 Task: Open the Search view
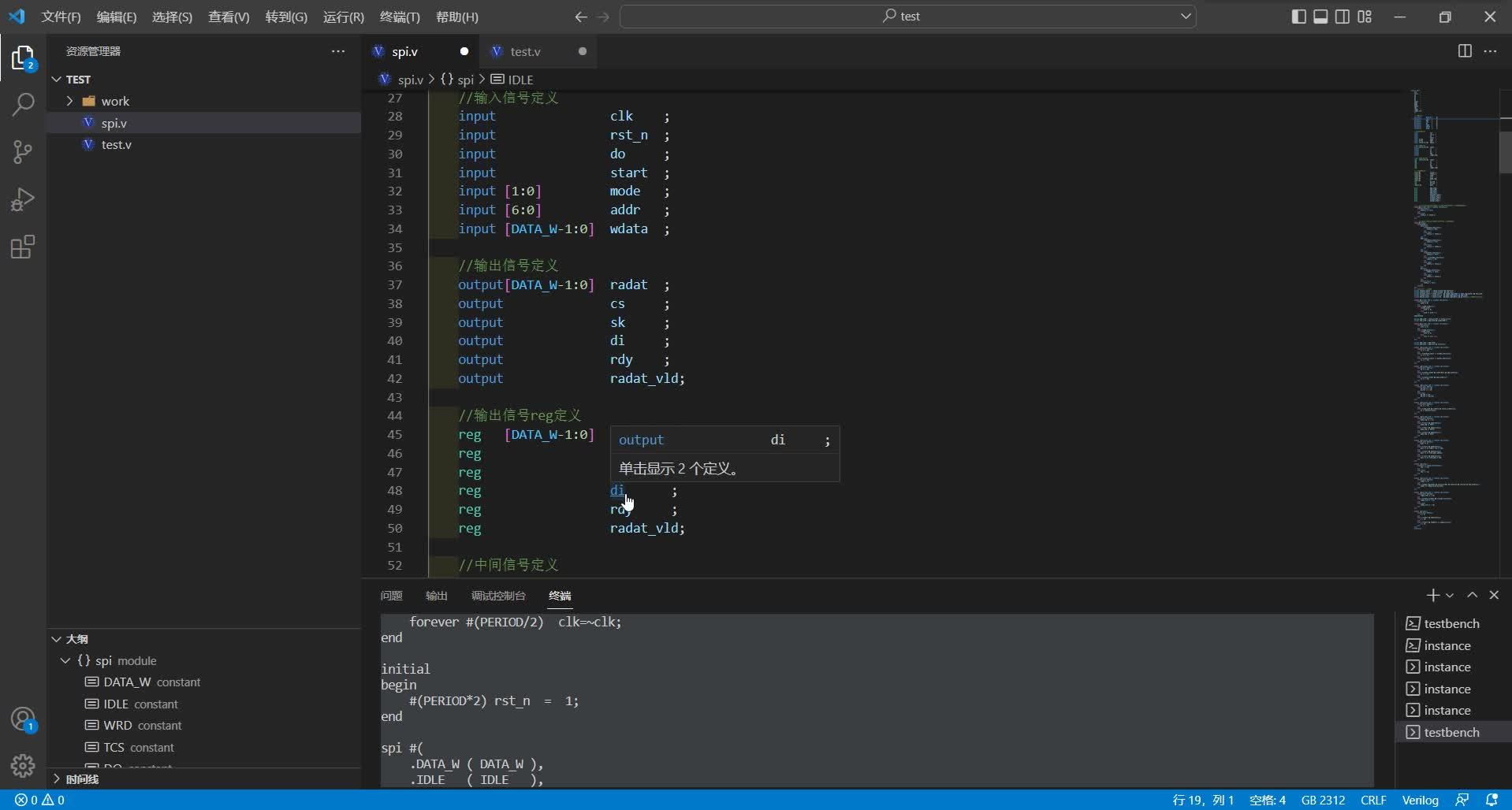23,105
